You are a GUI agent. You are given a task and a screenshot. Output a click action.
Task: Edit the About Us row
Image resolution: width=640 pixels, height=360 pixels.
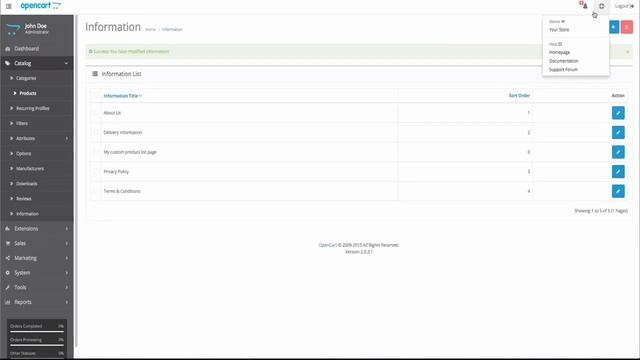click(618, 113)
